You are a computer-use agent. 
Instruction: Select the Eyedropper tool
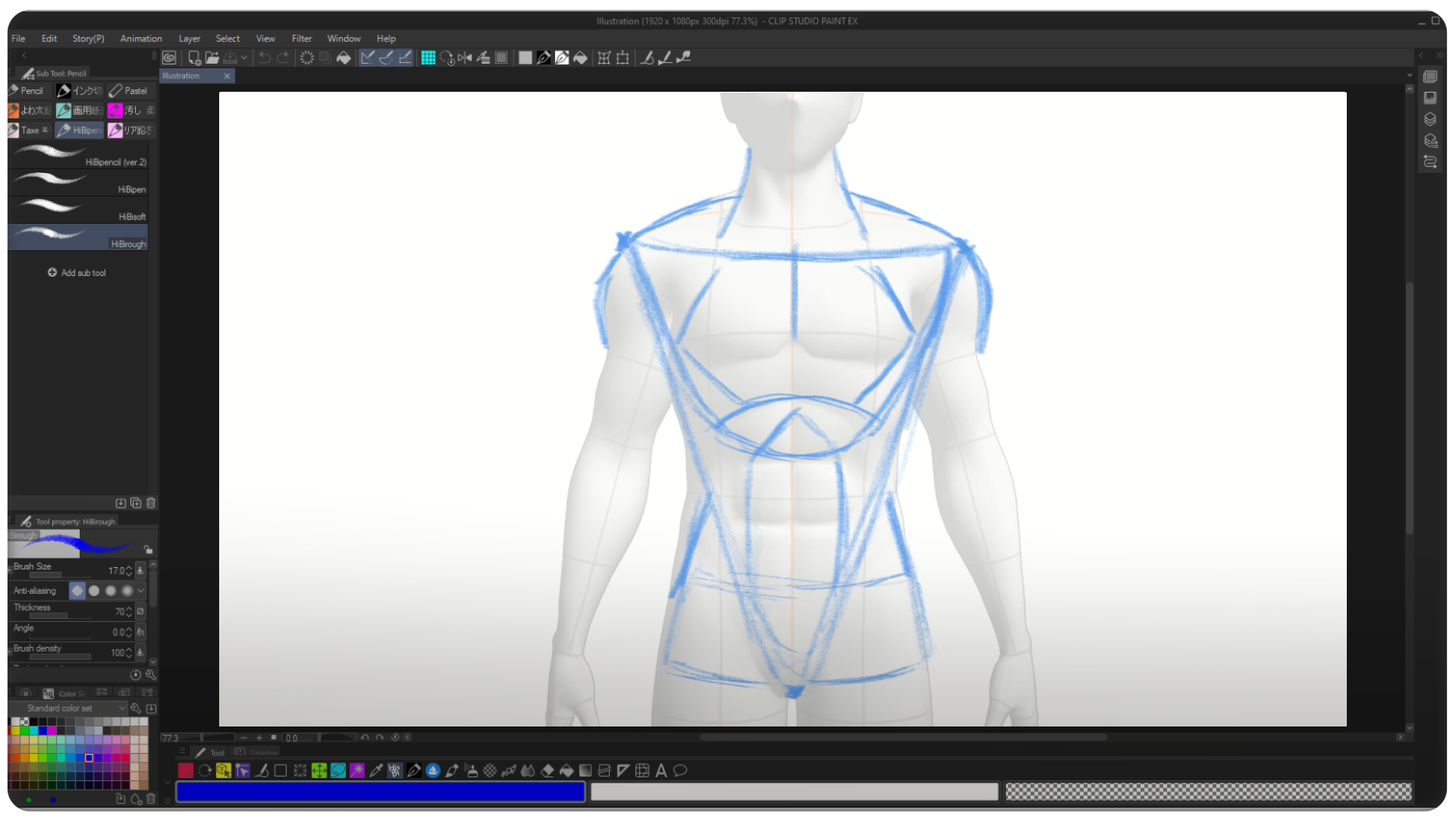pos(375,770)
